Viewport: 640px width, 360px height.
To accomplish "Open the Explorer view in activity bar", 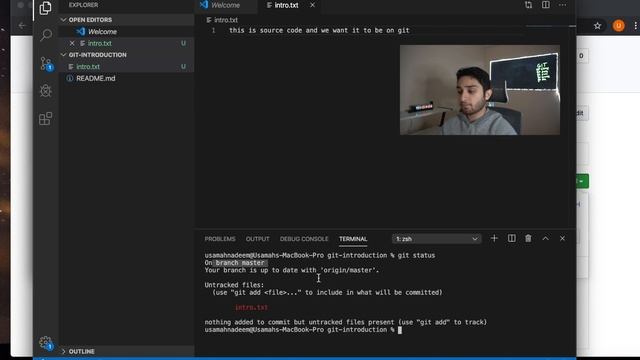I will tap(45, 8).
